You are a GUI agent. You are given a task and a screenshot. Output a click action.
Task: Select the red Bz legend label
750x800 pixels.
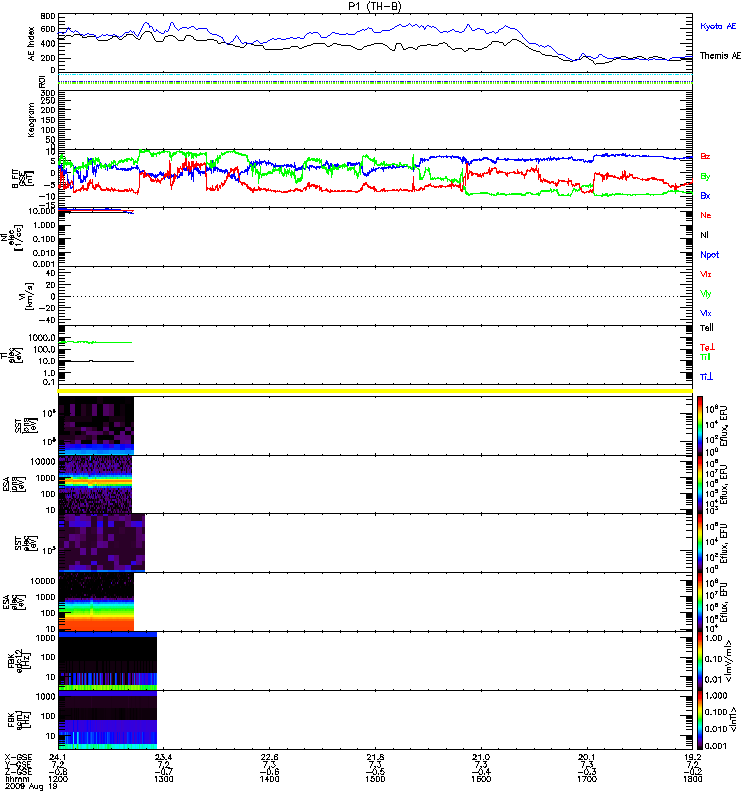point(706,156)
